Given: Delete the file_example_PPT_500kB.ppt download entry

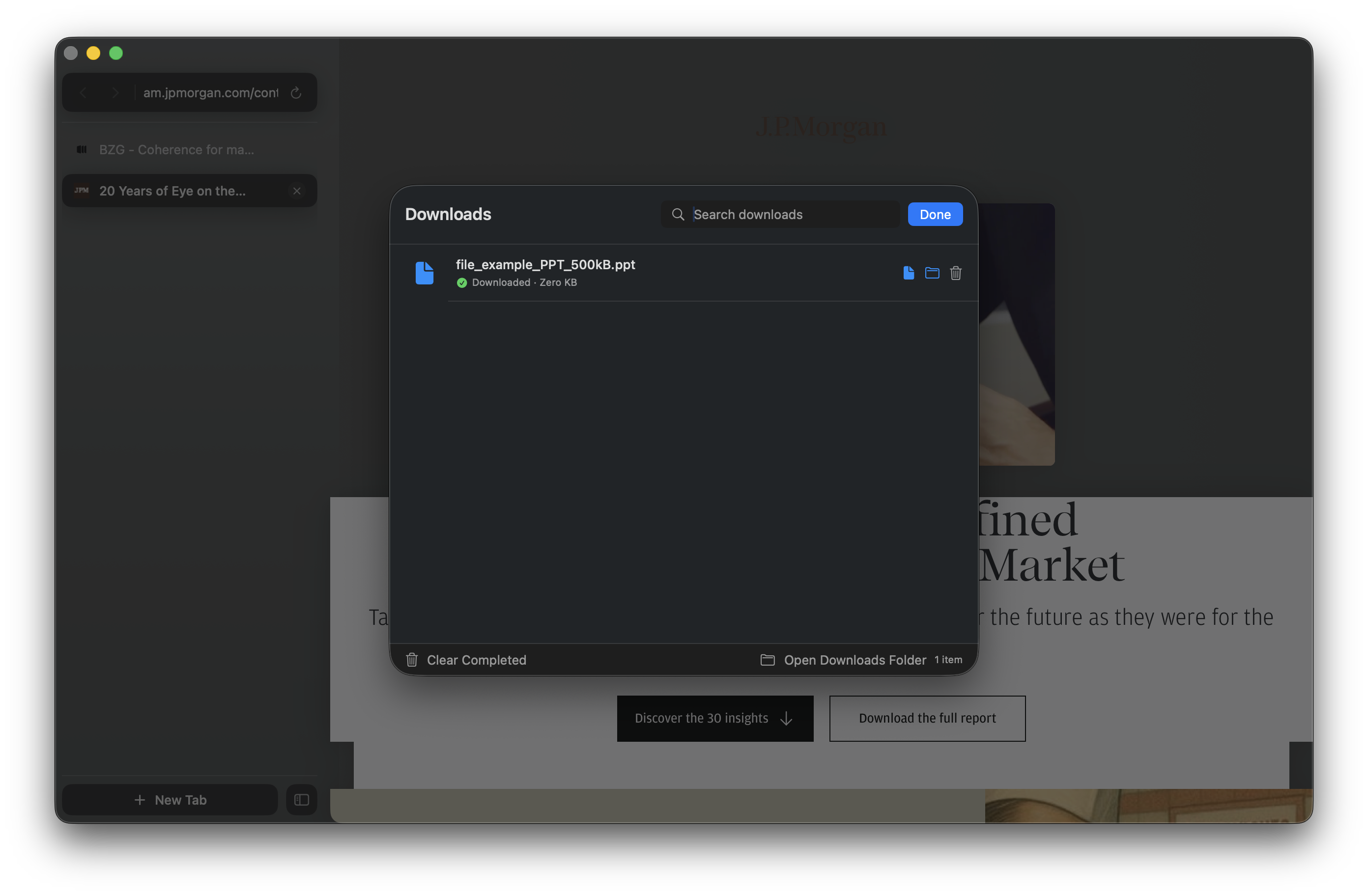Looking at the screenshot, I should (x=955, y=273).
